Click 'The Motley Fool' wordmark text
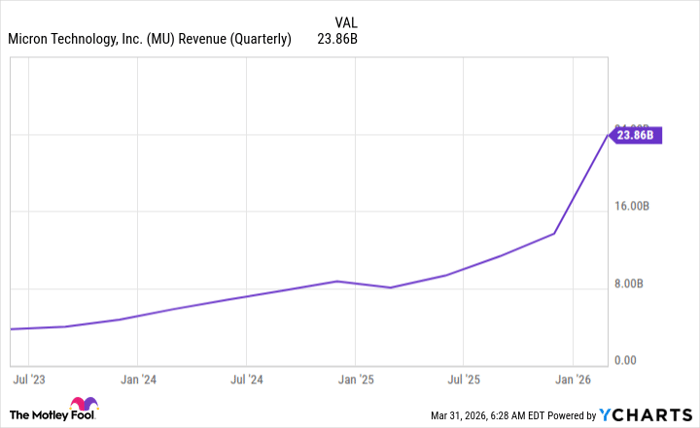 point(52,416)
